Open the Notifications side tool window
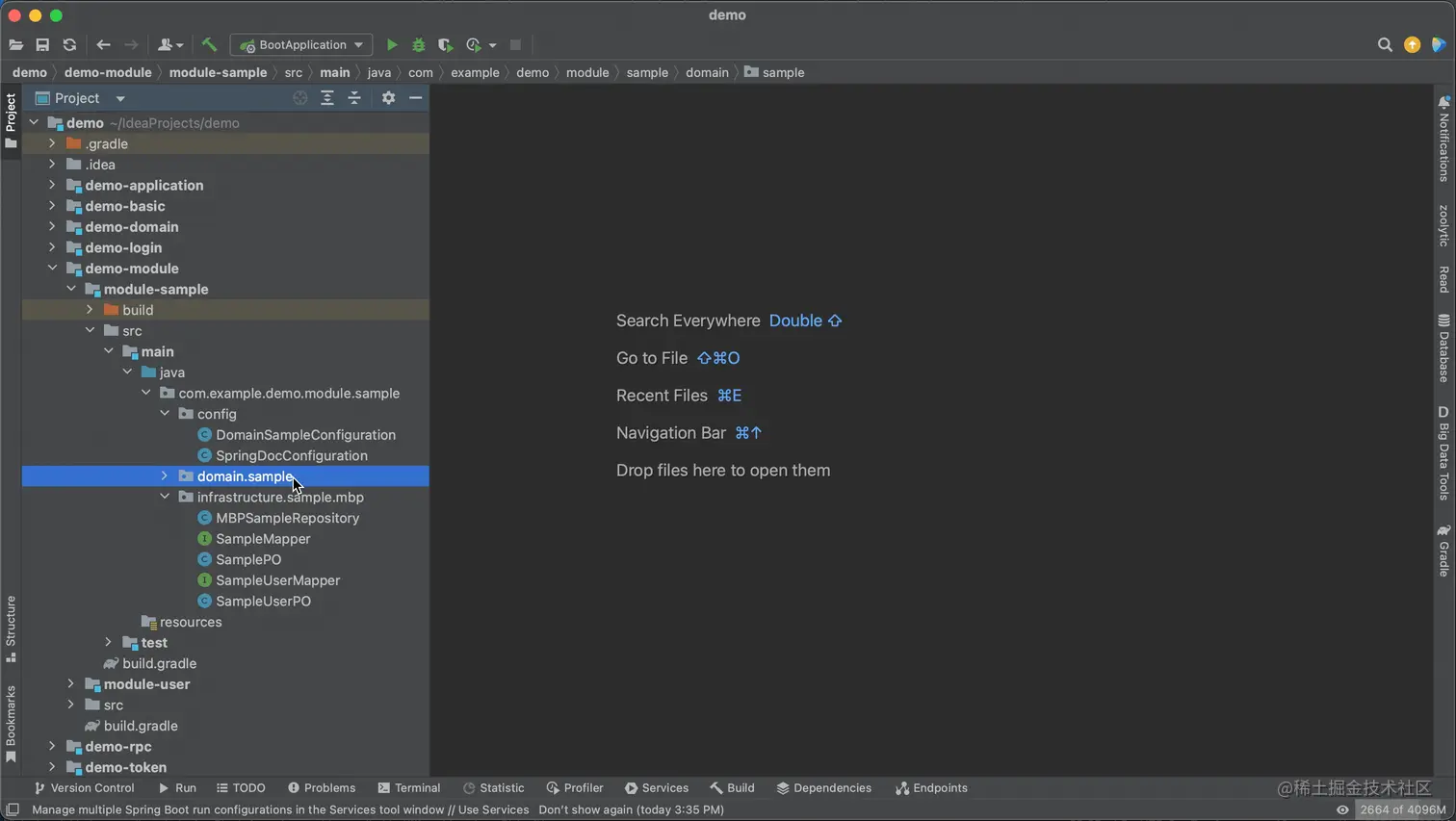Screen dimensions: 1456x821 1443,139
